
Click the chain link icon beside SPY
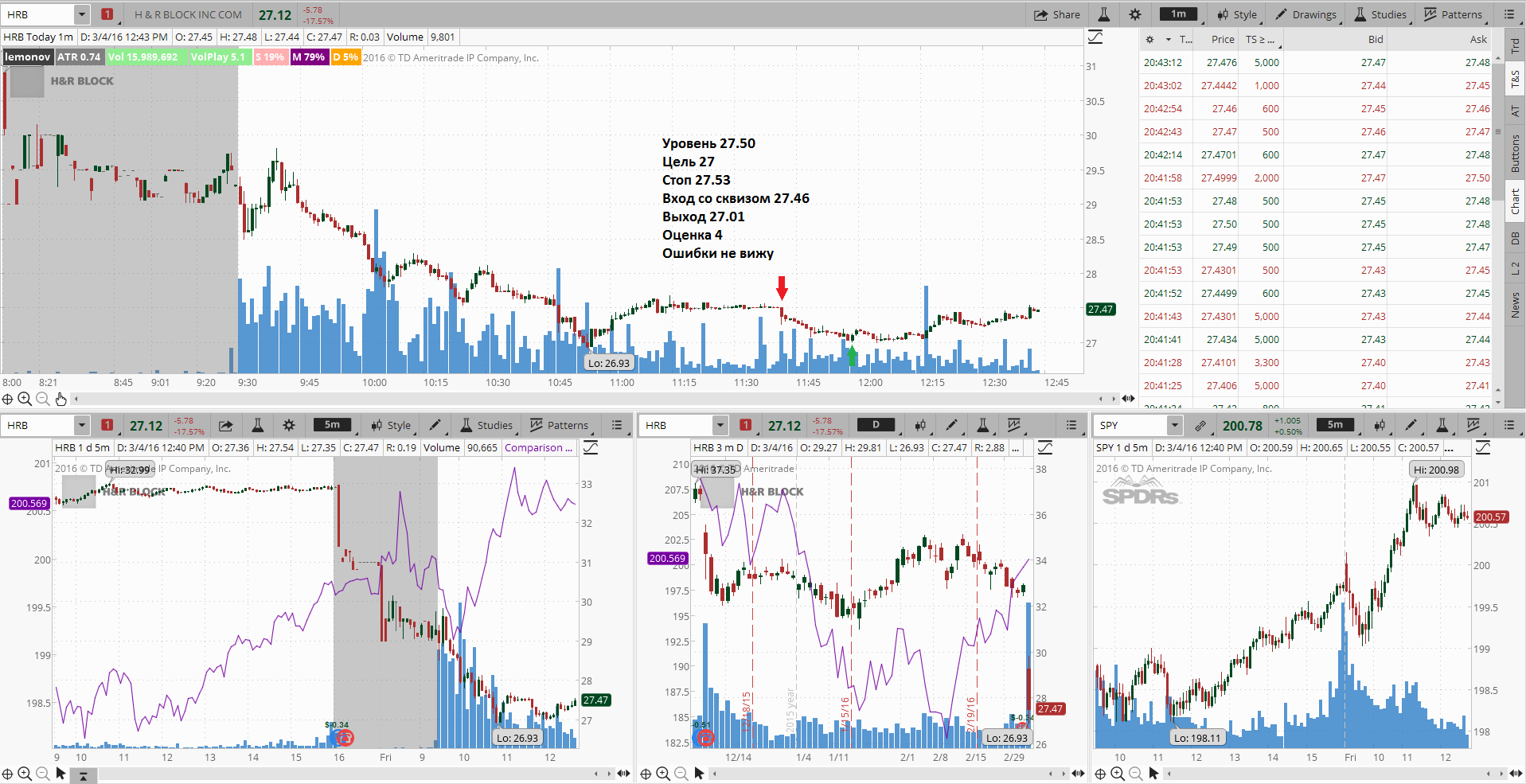(x=1200, y=425)
